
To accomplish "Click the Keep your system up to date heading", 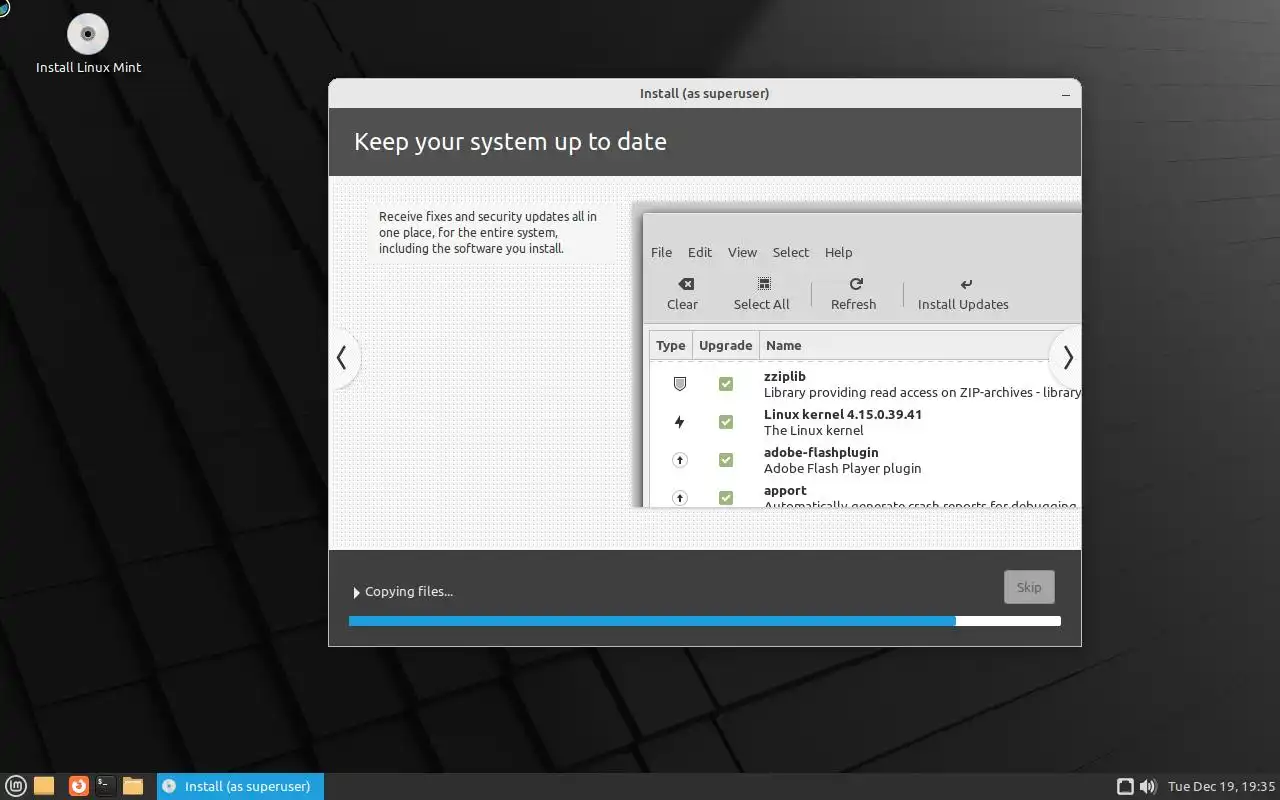I will tap(510, 141).
